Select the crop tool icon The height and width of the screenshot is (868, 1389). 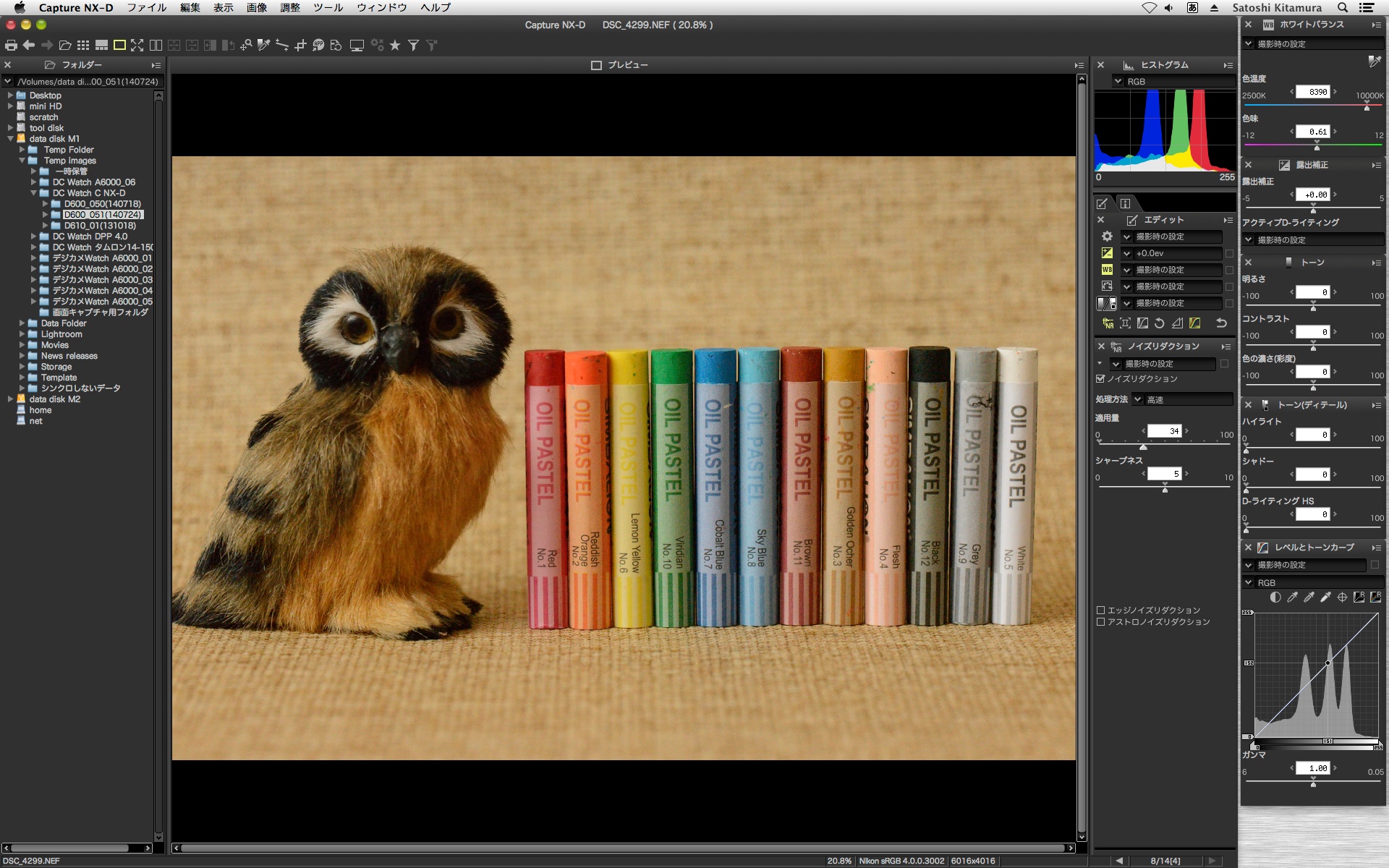[x=300, y=45]
